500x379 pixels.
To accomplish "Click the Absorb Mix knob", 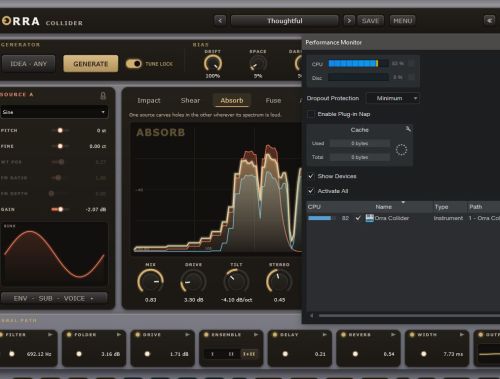I will click(151, 282).
